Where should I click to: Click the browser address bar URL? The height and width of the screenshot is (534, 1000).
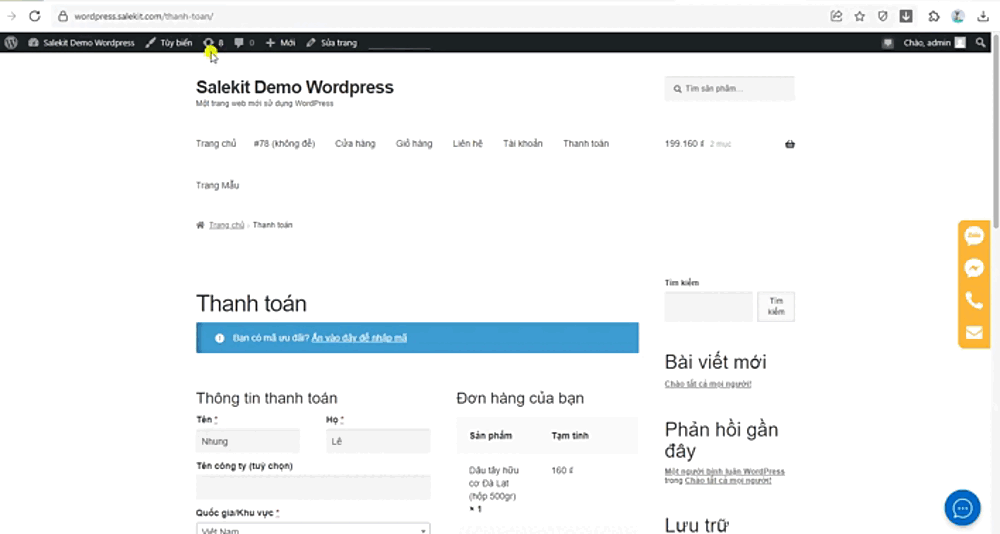[x=143, y=16]
